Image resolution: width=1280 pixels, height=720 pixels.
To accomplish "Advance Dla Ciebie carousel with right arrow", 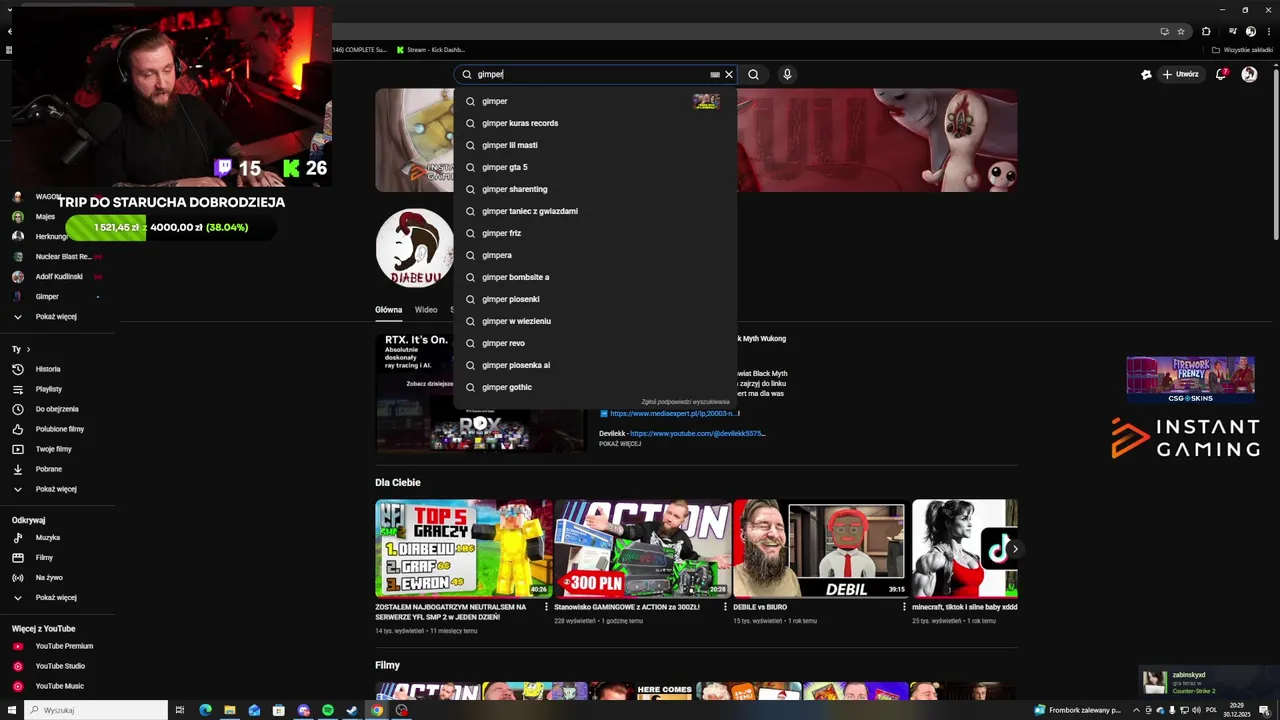I will click(x=1015, y=549).
